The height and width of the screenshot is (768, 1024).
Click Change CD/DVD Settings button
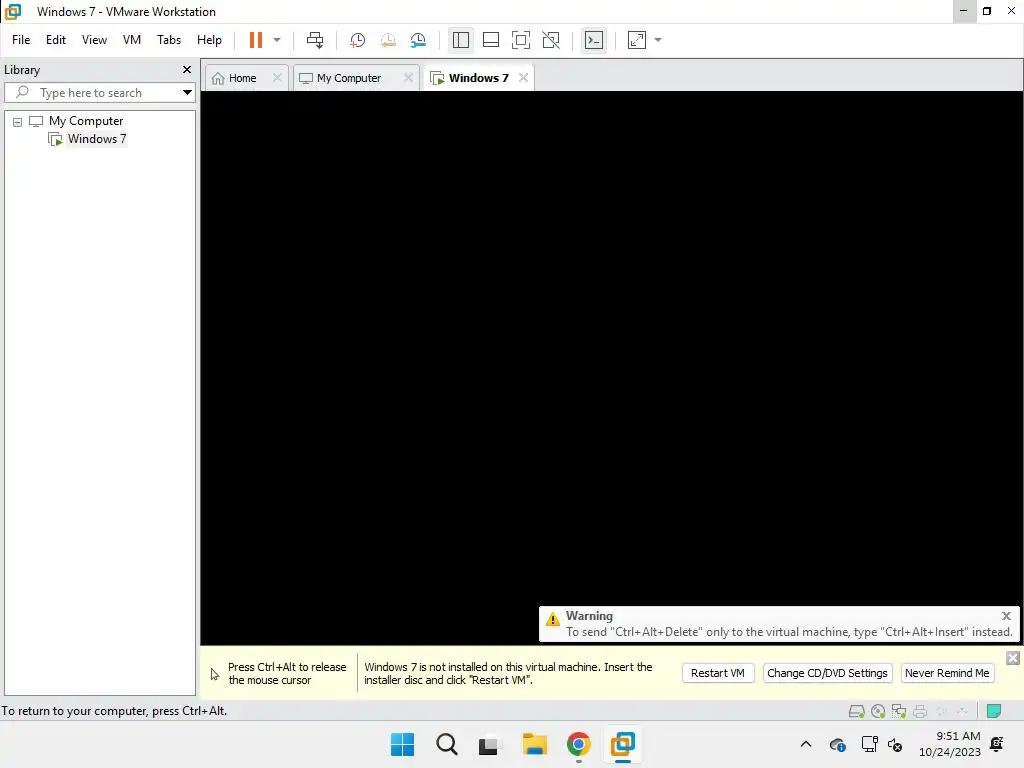(x=827, y=673)
